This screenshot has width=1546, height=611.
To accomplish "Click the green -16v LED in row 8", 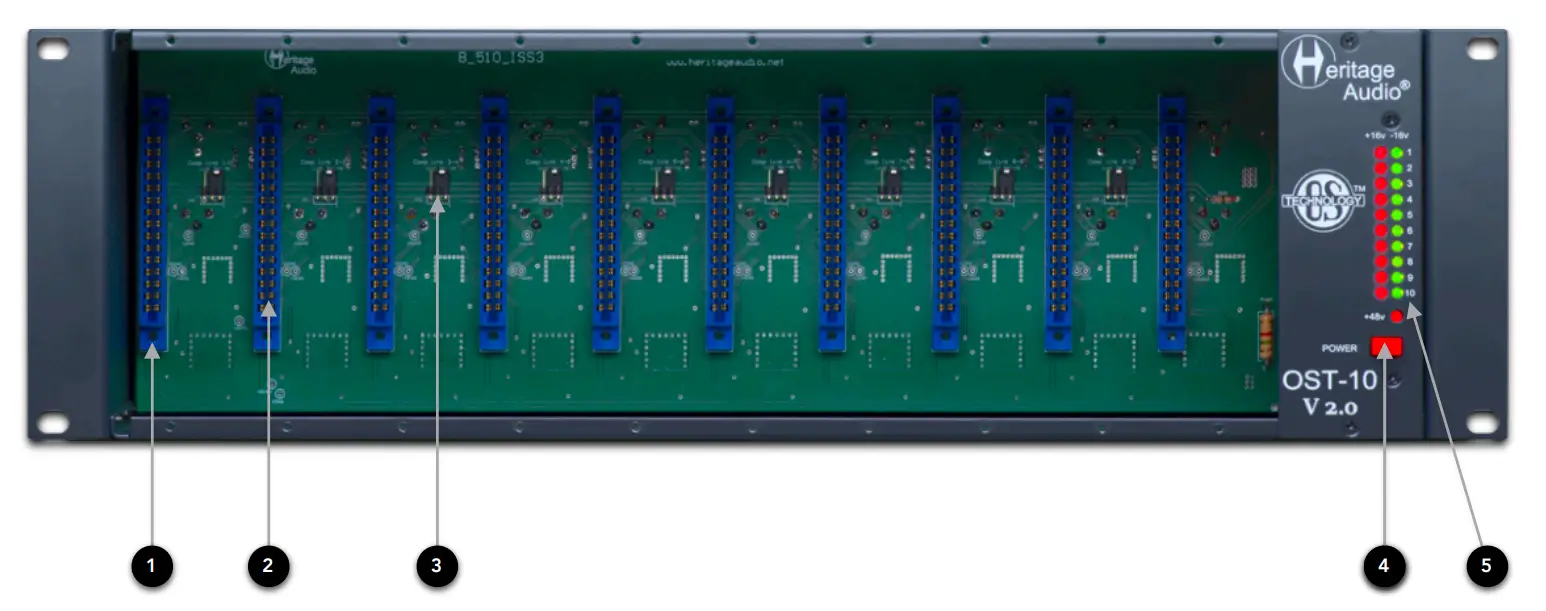I will [1397, 262].
